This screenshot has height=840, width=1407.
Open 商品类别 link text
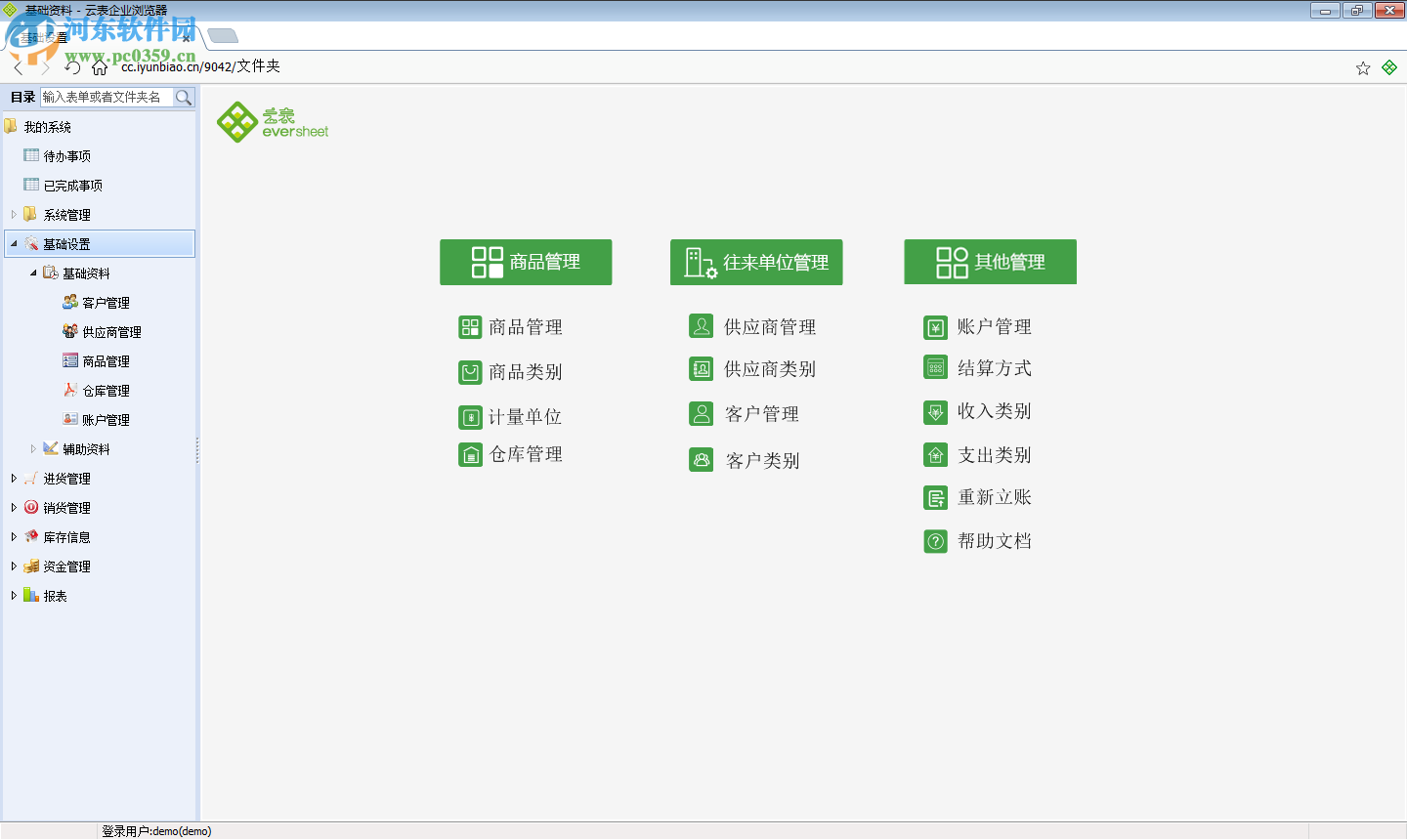click(526, 372)
